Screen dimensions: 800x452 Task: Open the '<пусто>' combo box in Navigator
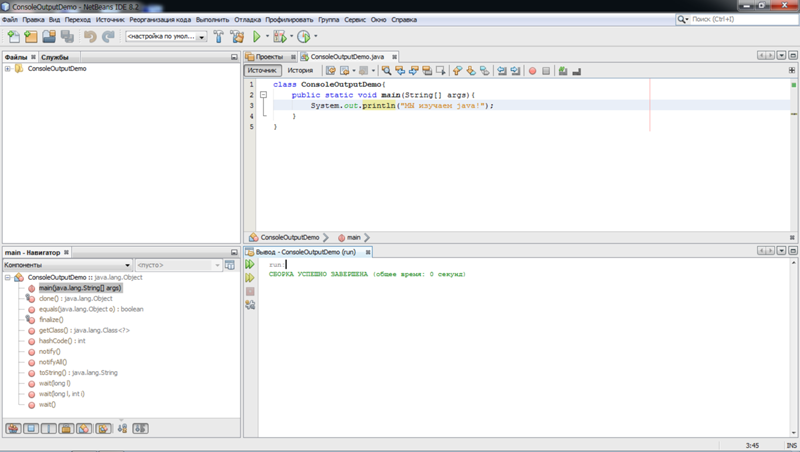(178, 265)
